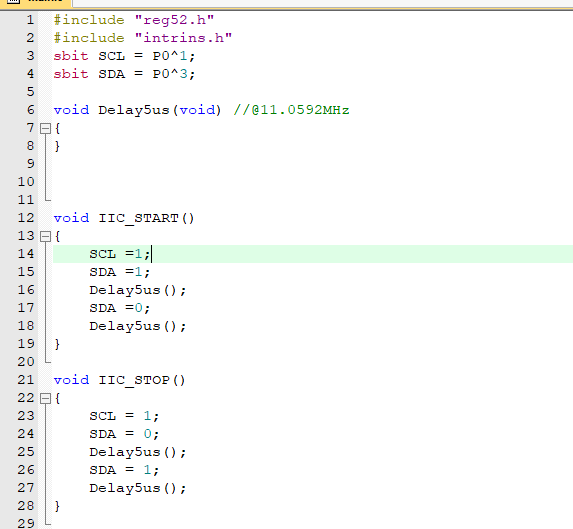573x529 pixels.
Task: Click closing brace on line 8
Action: 57,146
